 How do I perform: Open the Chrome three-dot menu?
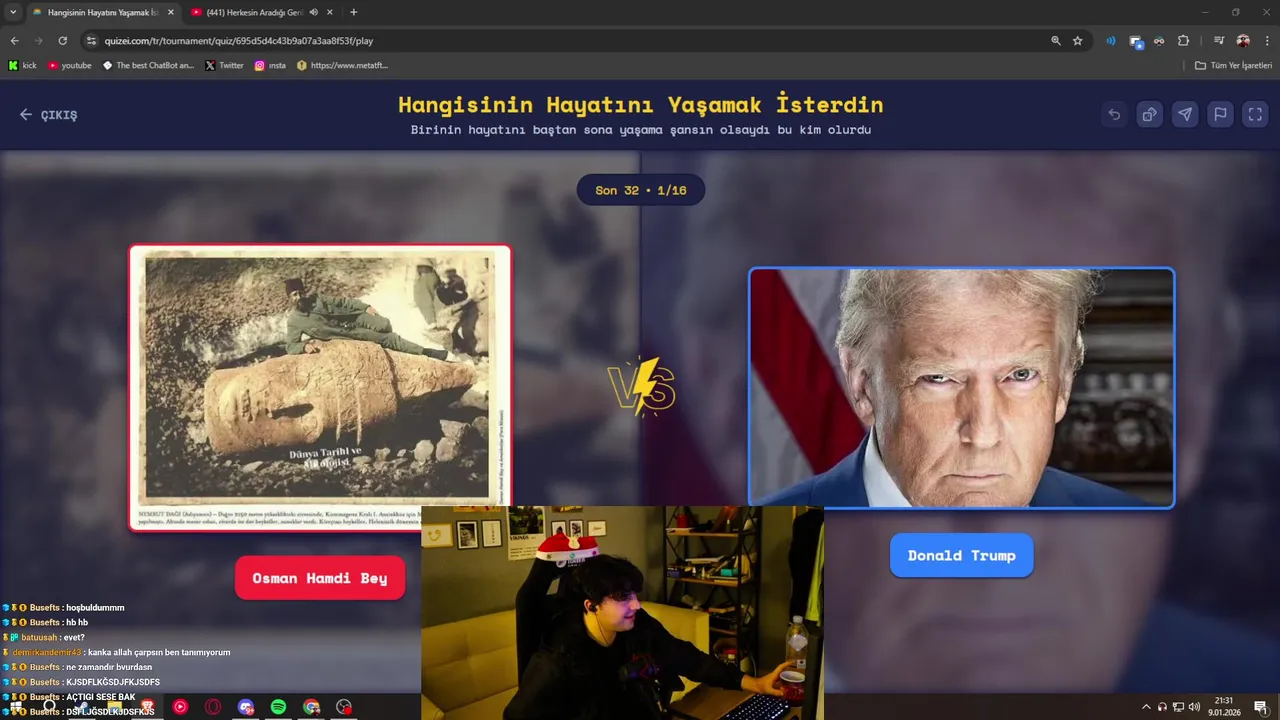pos(1266,41)
